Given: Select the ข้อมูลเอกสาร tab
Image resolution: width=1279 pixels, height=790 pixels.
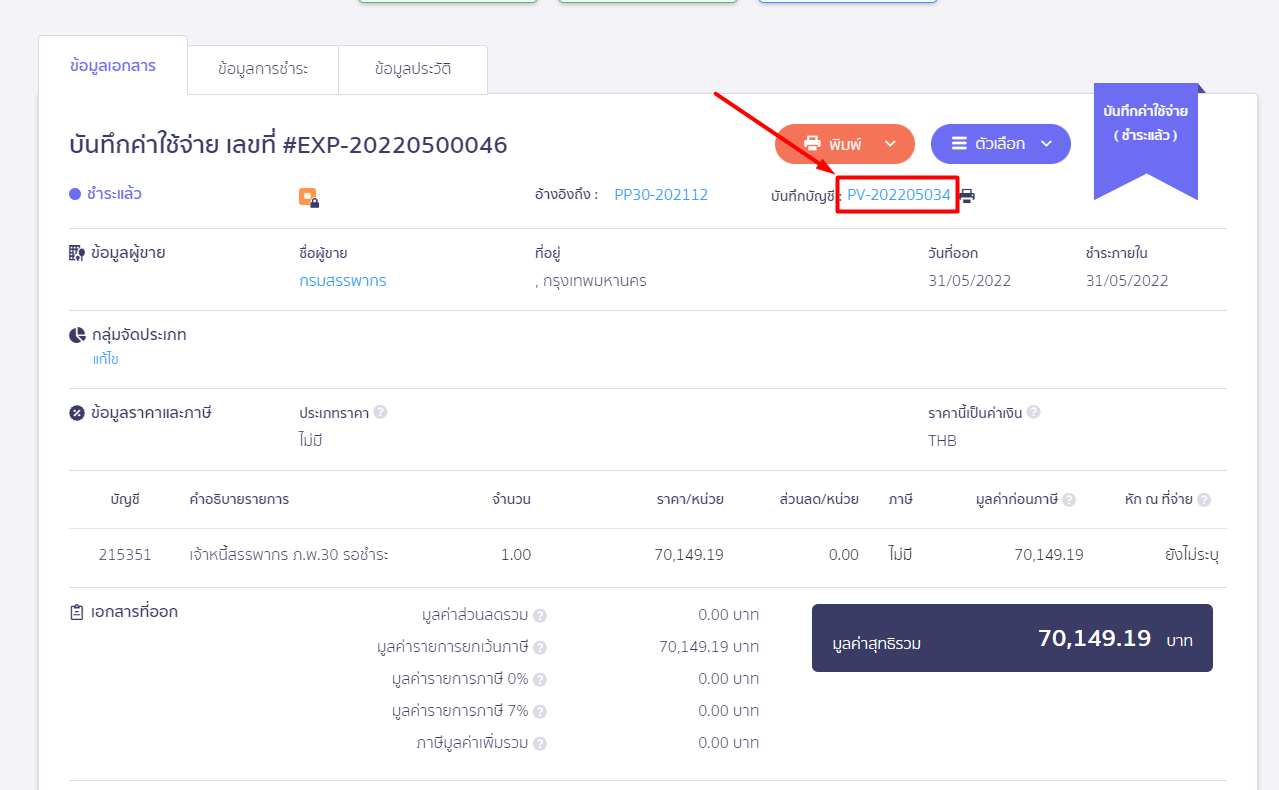Looking at the screenshot, I should pyautogui.click(x=113, y=66).
